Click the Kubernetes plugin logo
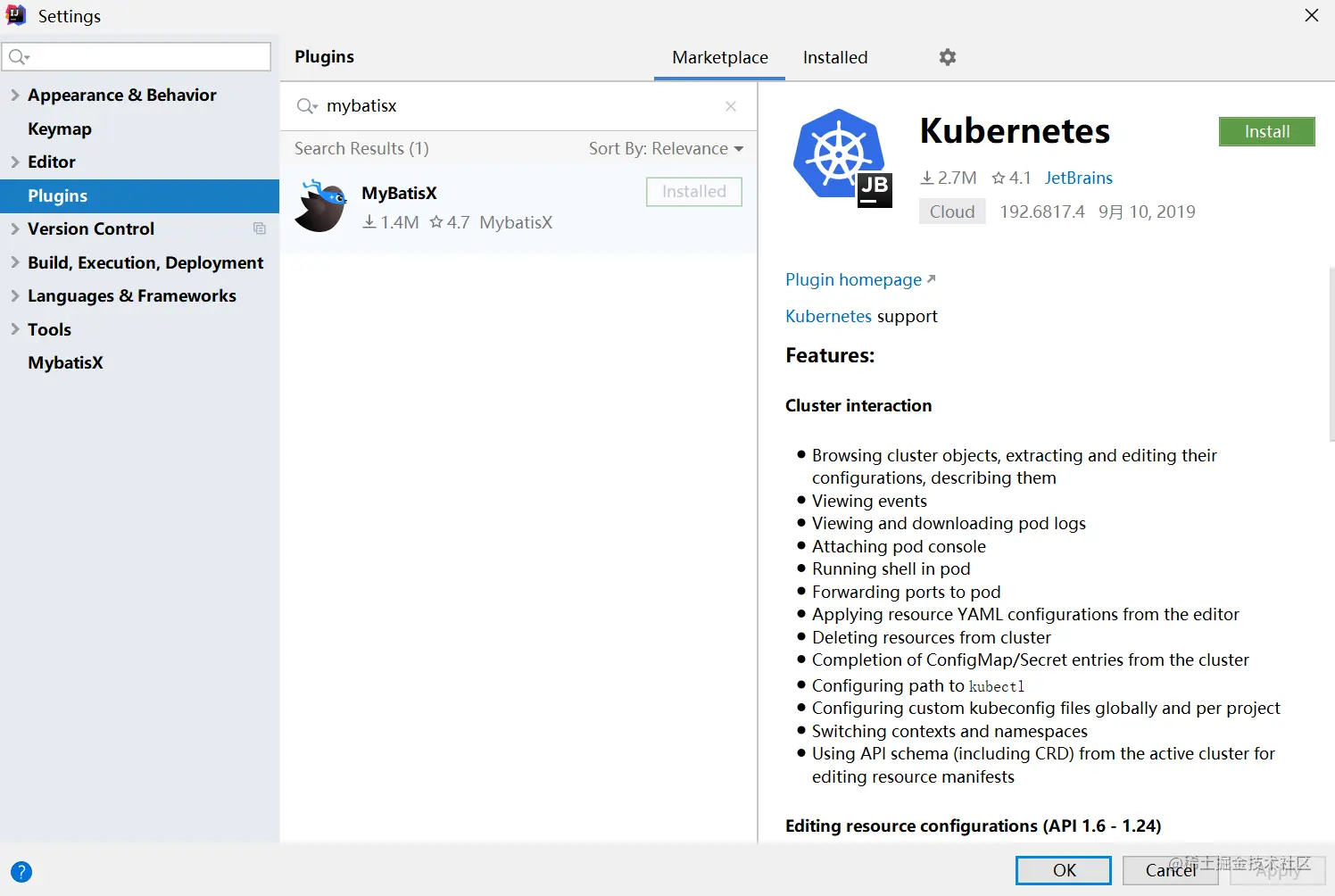The height and width of the screenshot is (896, 1335). tap(842, 158)
